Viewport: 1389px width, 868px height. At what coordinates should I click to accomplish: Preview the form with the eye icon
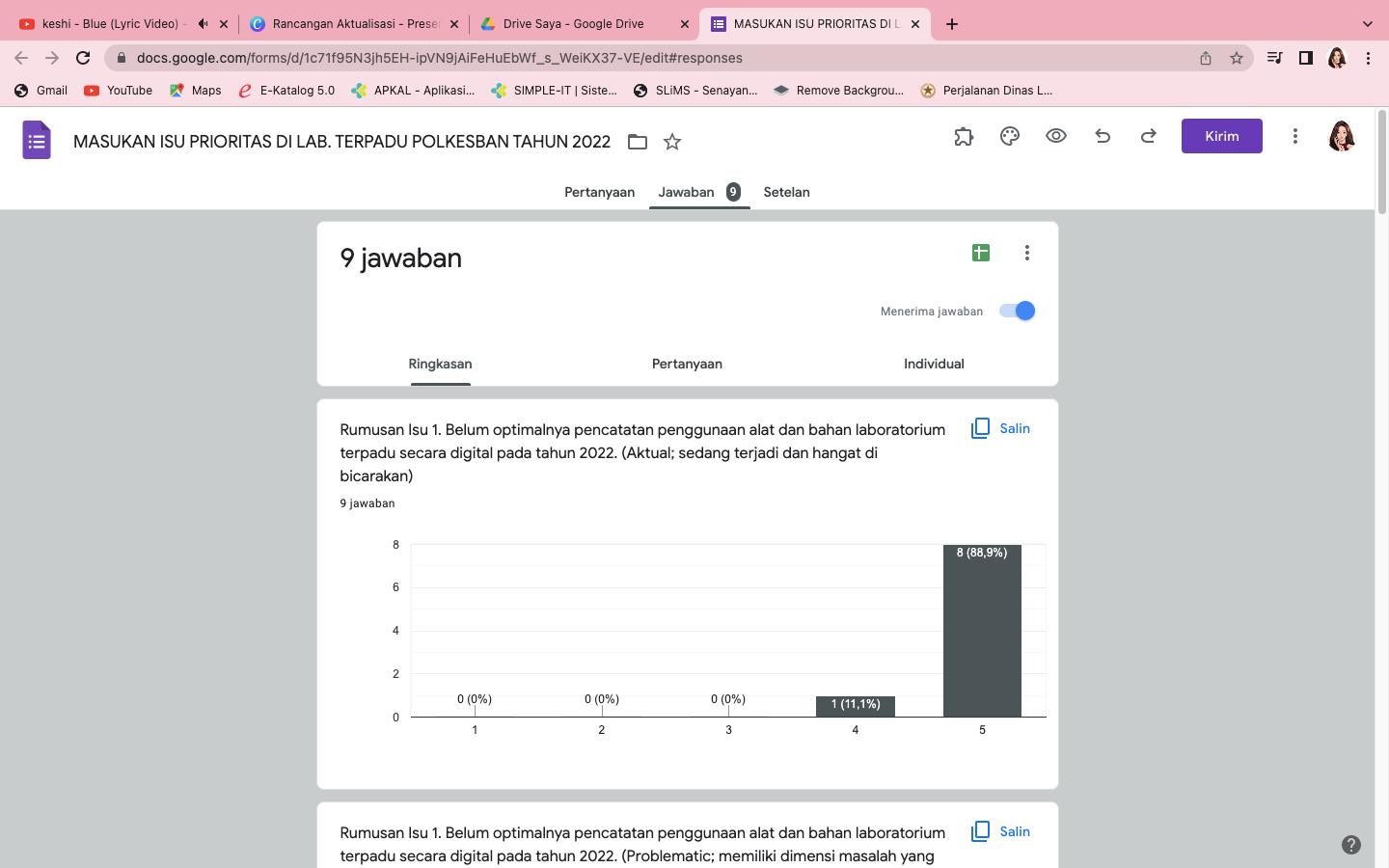point(1056,136)
